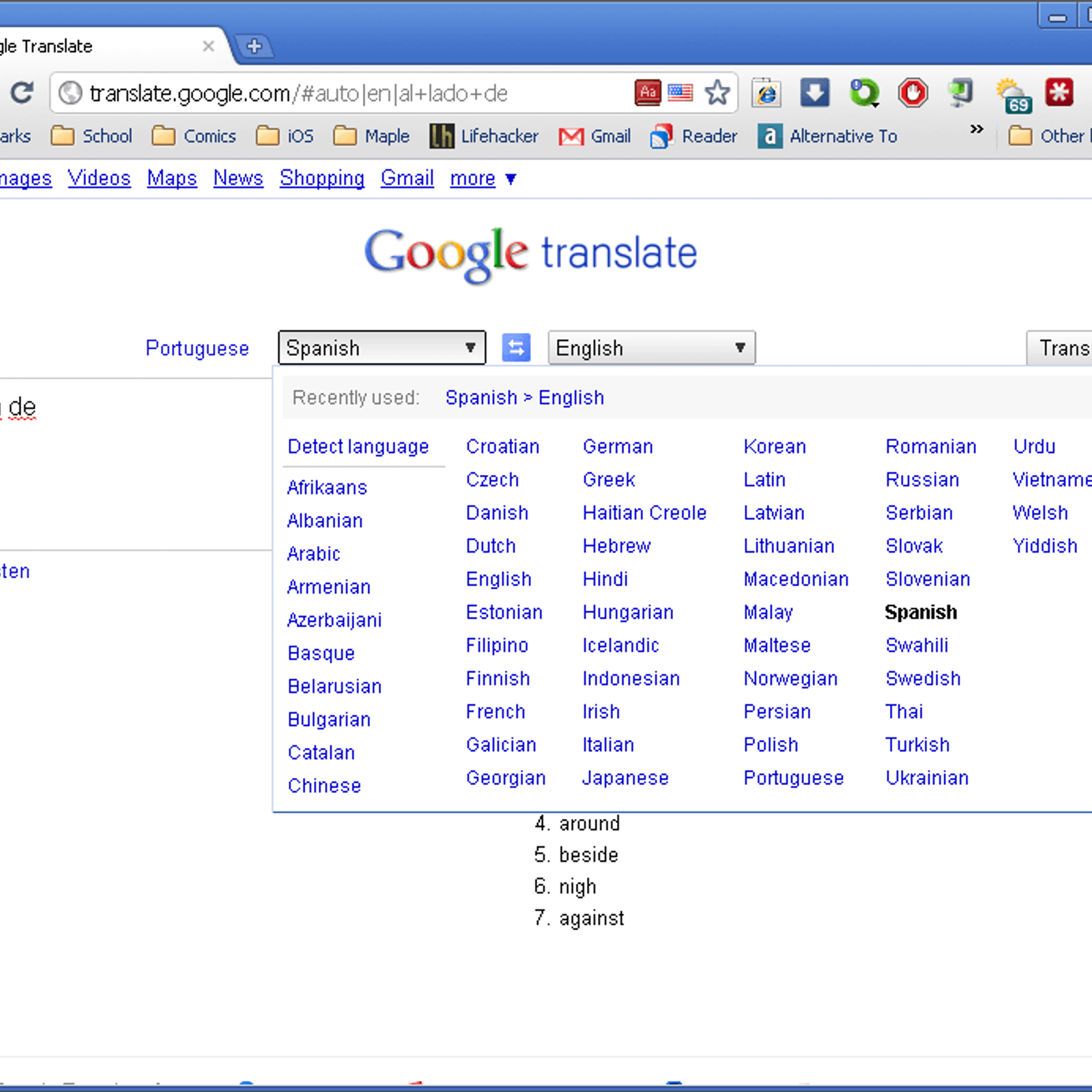Viewport: 1092px width, 1092px height.
Task: Open the Reader bookmark
Action: tap(694, 136)
